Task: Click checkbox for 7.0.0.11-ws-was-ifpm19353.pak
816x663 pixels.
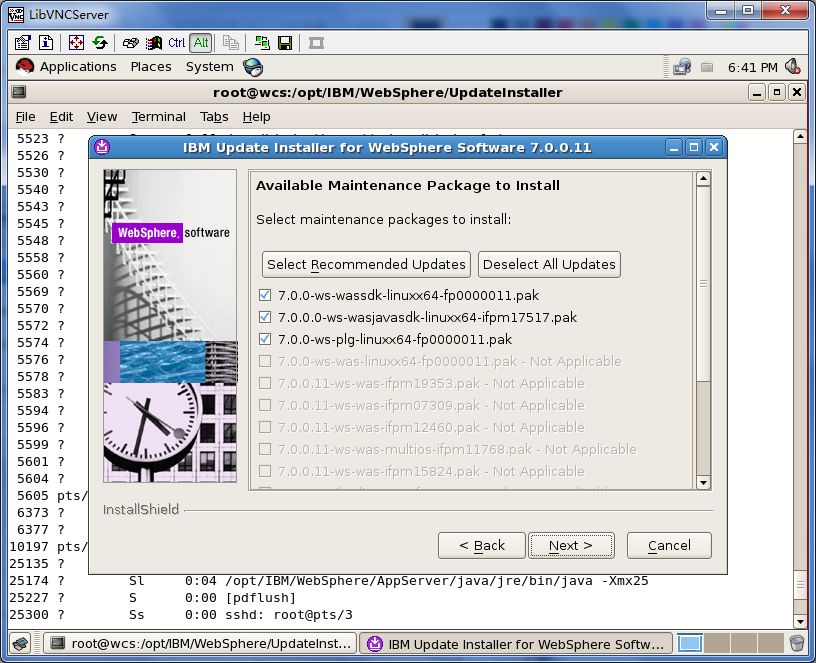Action: click(x=265, y=383)
